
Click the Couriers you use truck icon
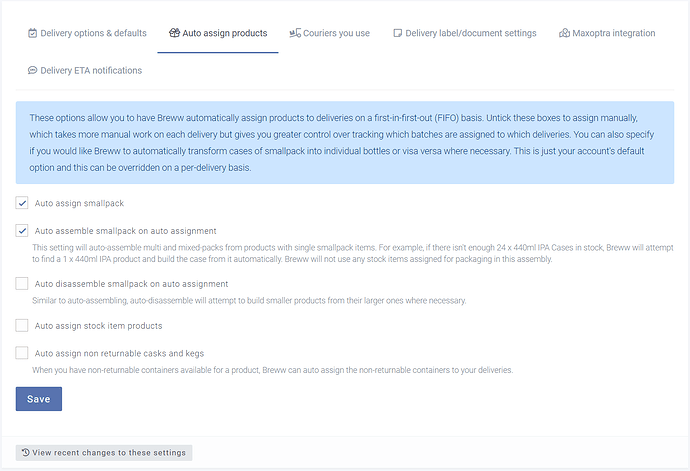(x=295, y=34)
